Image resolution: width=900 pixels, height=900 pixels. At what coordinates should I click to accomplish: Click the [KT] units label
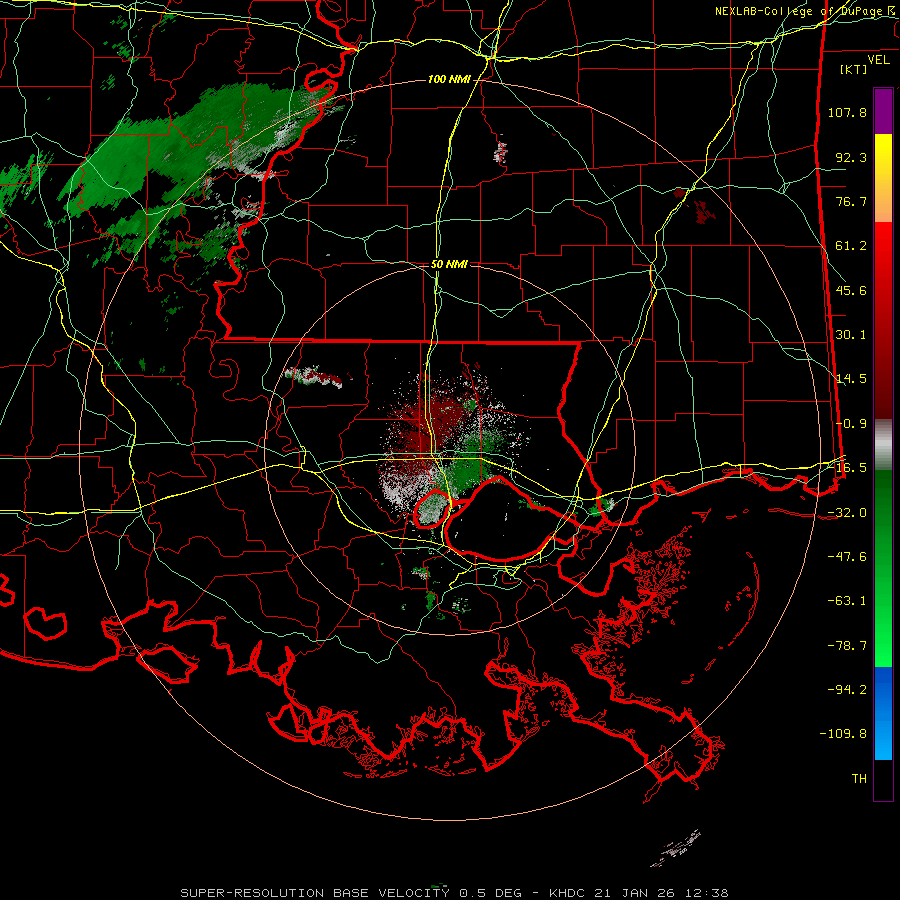[854, 69]
